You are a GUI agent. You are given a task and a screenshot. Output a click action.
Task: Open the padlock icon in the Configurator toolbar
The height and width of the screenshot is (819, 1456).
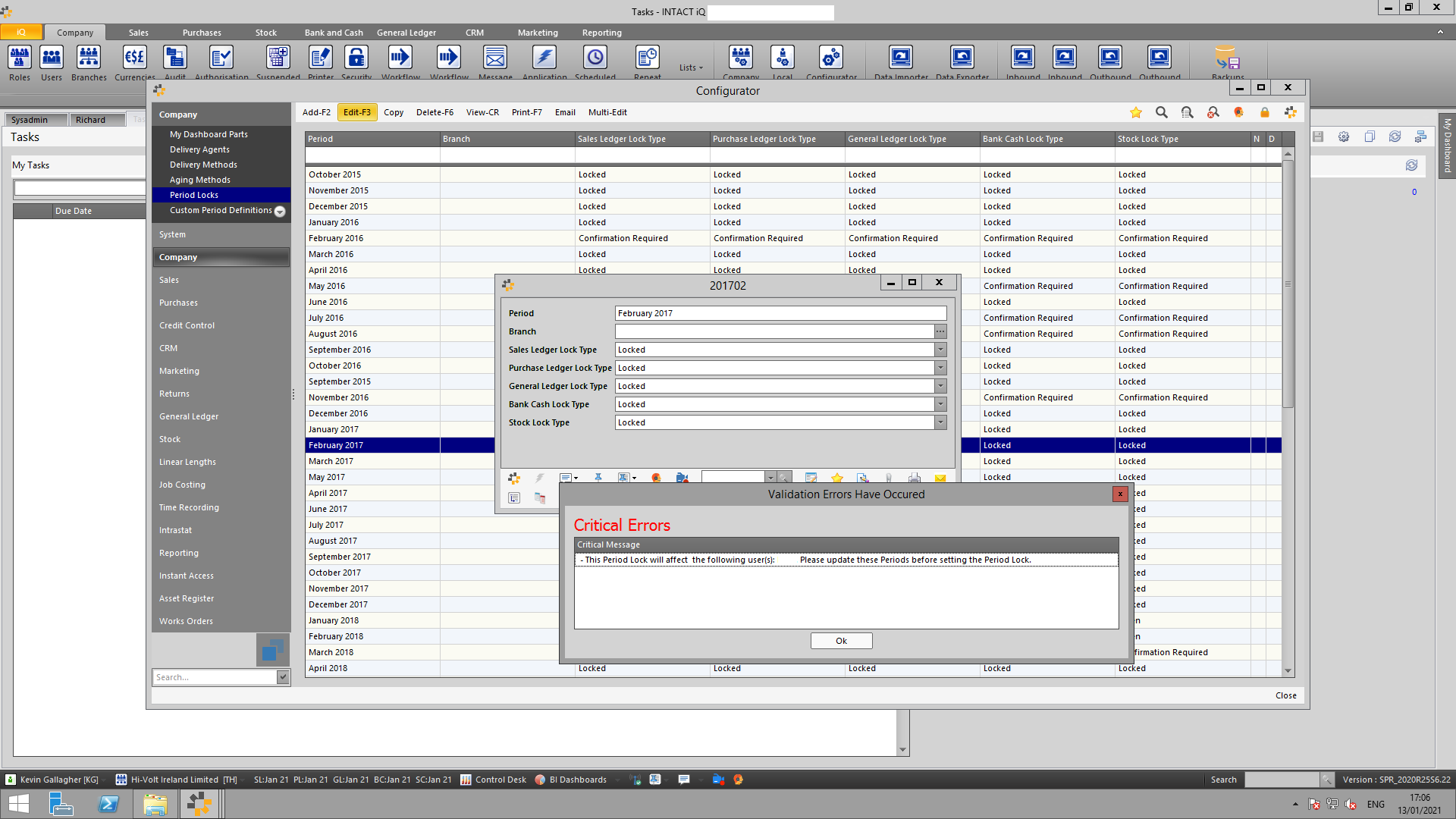[x=1264, y=111]
